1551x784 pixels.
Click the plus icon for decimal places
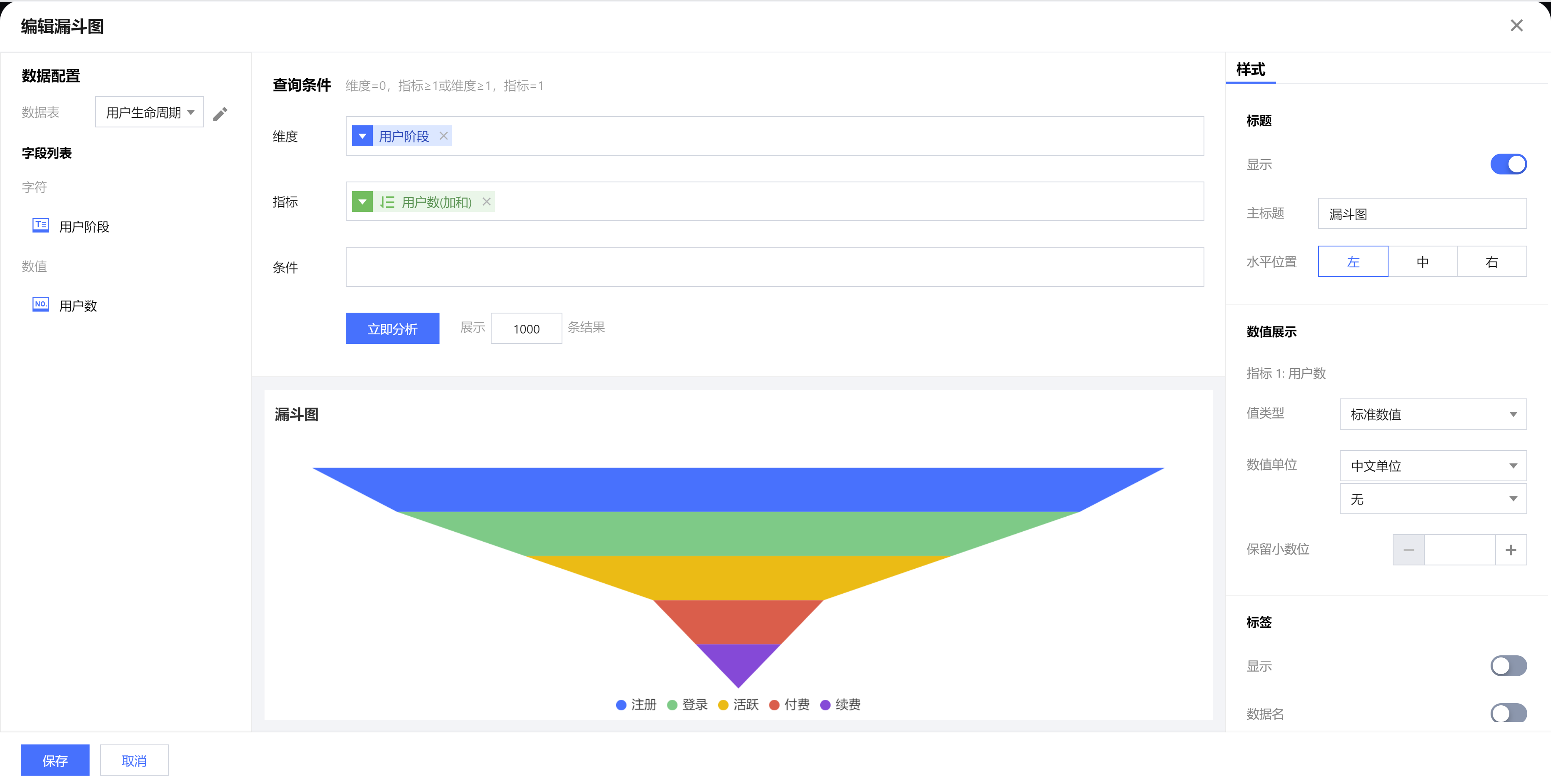click(x=1511, y=550)
